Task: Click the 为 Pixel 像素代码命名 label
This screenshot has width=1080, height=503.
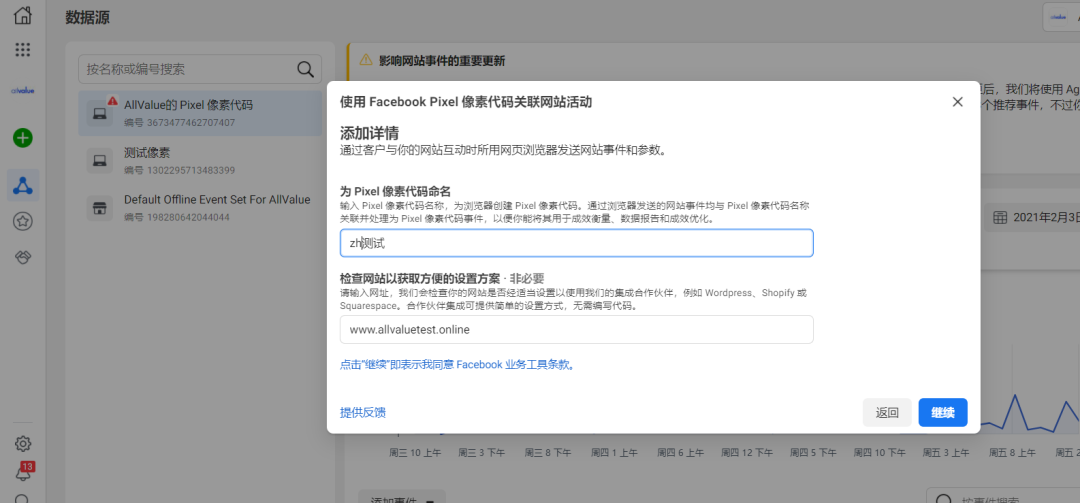Action: (x=395, y=191)
